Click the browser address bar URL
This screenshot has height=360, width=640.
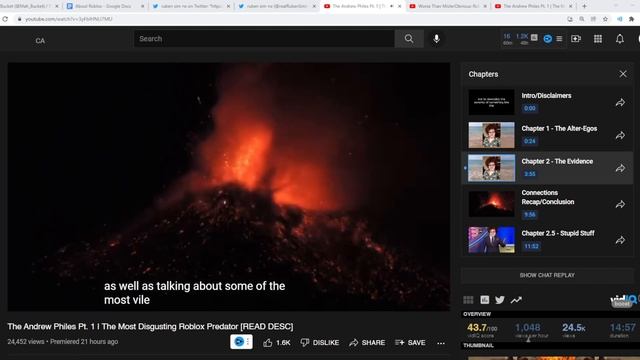pos(69,19)
